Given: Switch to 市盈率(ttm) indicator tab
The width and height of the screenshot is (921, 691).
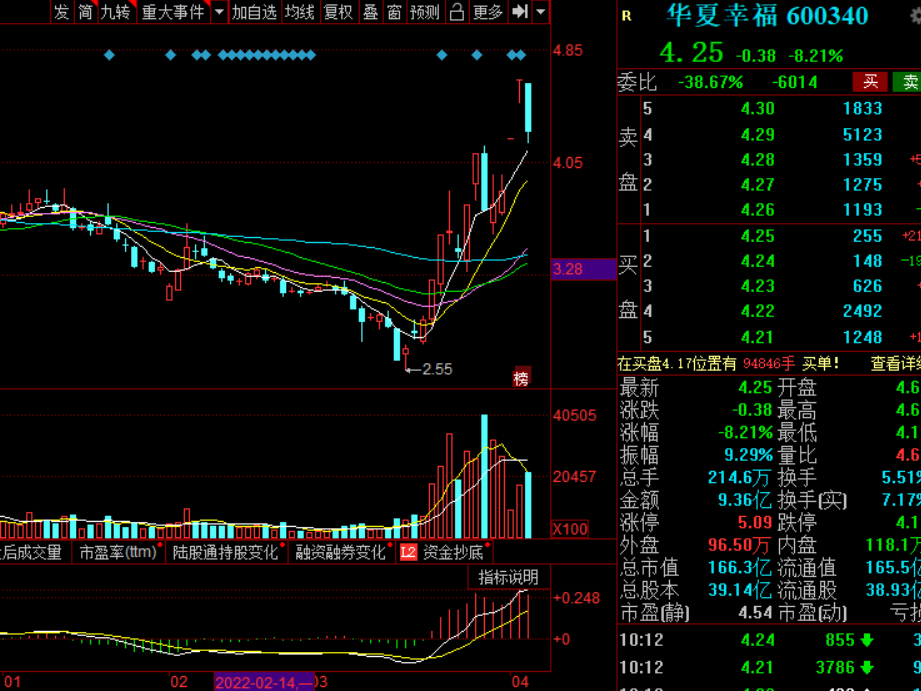Looking at the screenshot, I should pos(117,552).
